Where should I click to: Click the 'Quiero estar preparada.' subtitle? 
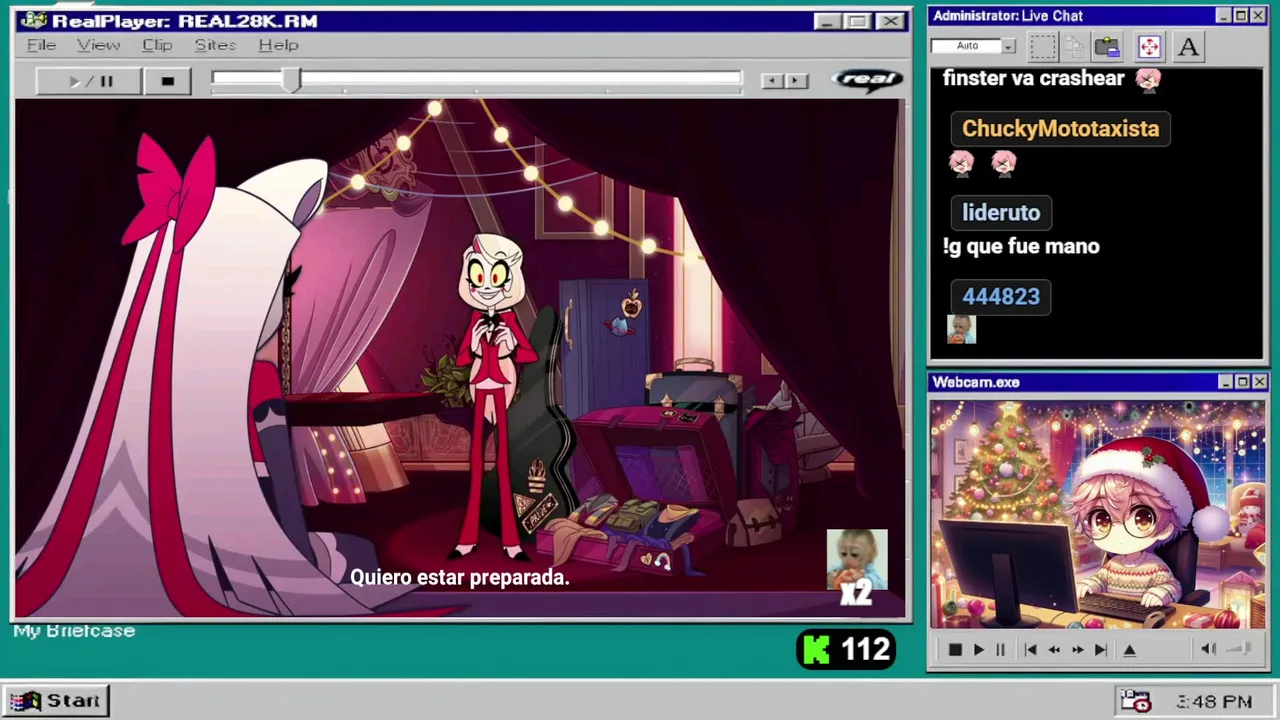pyautogui.click(x=459, y=577)
